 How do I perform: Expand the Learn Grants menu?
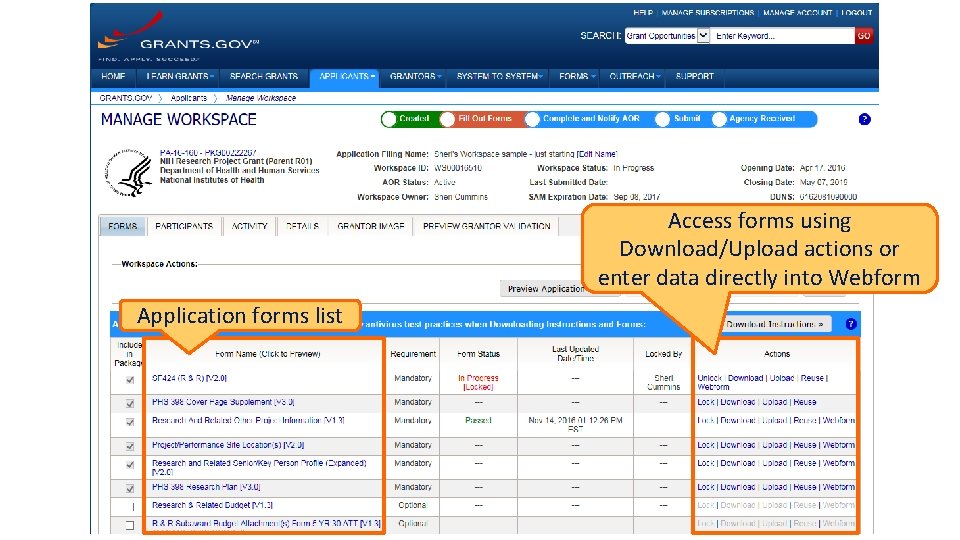pyautogui.click(x=180, y=77)
